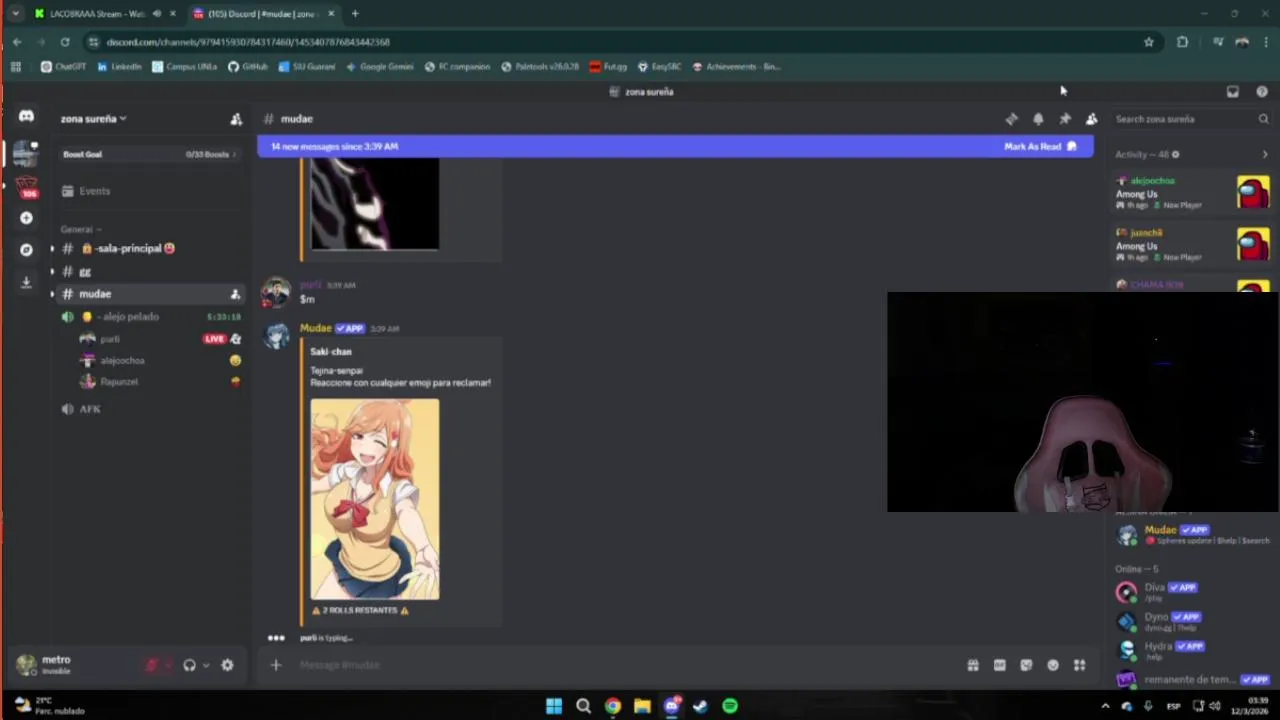Viewport: 1280px width, 720px height.
Task: Open the gift icon in message bar
Action: click(972, 665)
